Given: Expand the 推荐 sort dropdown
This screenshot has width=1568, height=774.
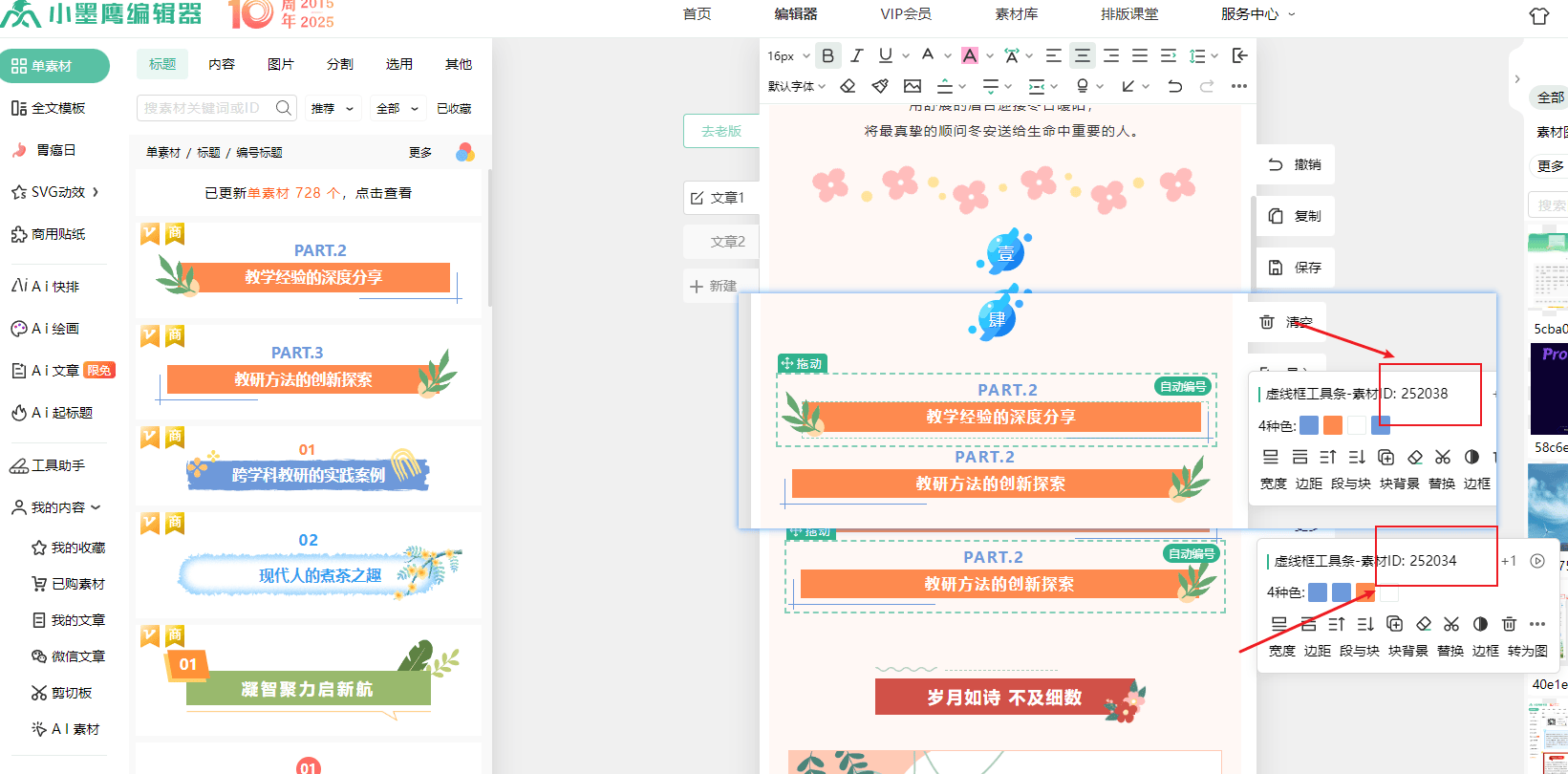Looking at the screenshot, I should pos(332,108).
